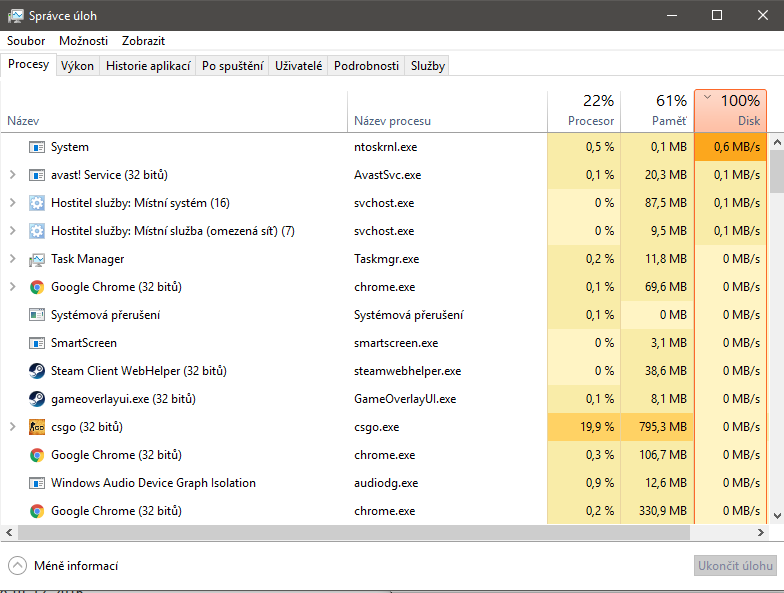
Task: Click the vertical scrollbar down arrow
Action: point(776,515)
